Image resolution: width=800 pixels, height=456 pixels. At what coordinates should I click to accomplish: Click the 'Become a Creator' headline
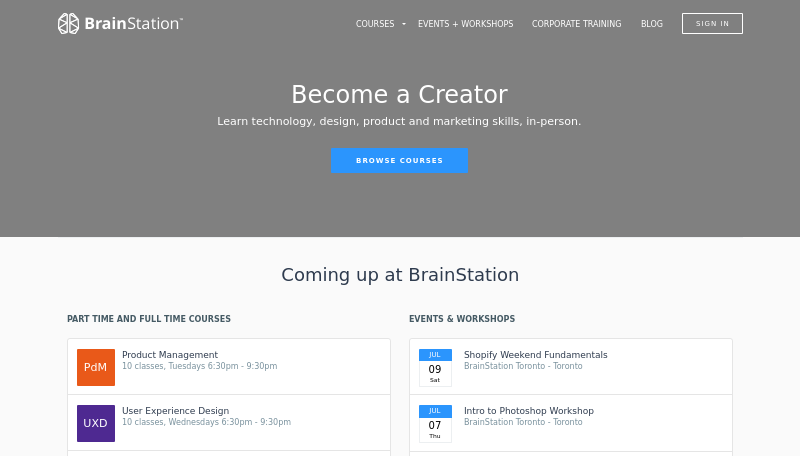point(399,94)
